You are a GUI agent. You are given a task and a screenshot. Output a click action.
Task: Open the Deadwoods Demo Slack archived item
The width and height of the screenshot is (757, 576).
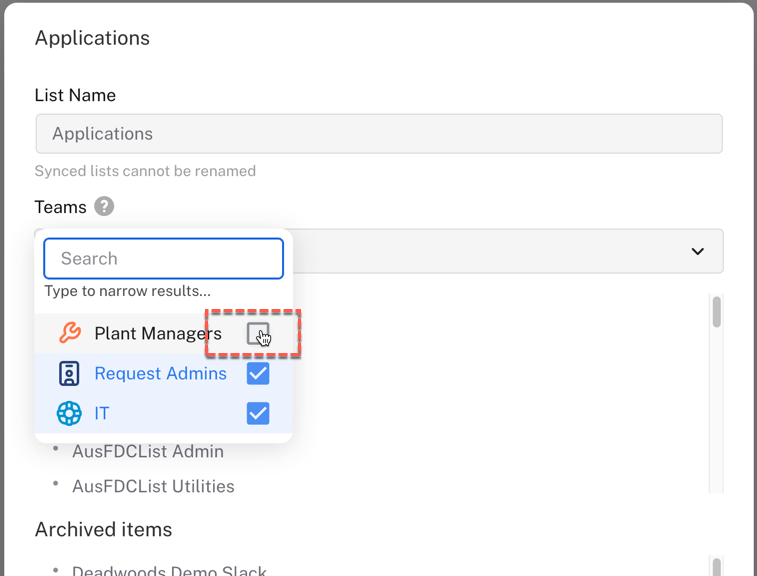tap(169, 571)
